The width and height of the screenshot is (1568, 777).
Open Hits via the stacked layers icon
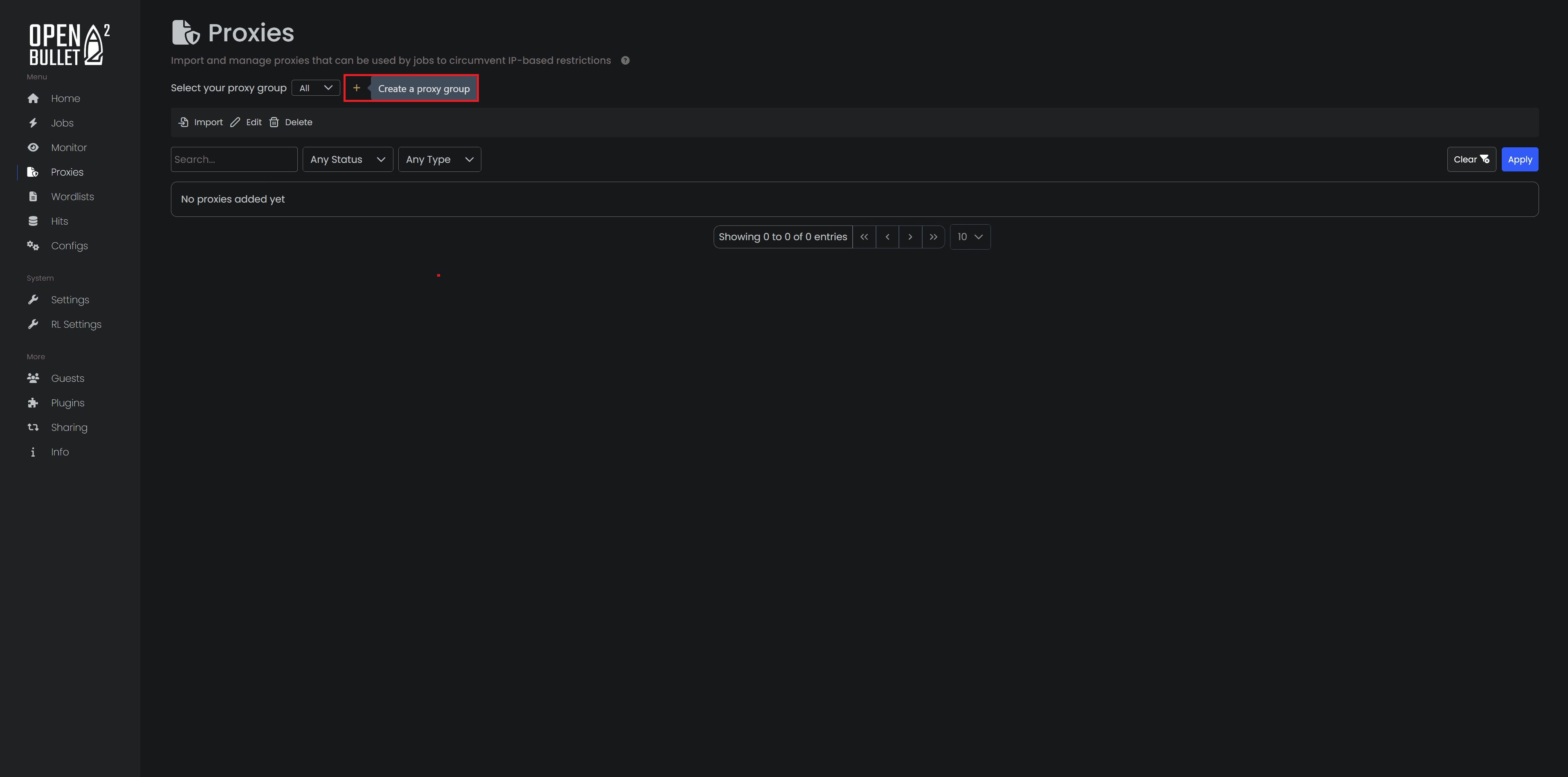[x=33, y=221]
